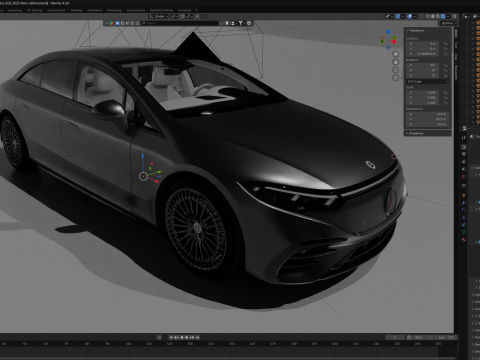The height and width of the screenshot is (360, 480).
Task: Click frame 100 on timeline ruler
Action: 128,343
